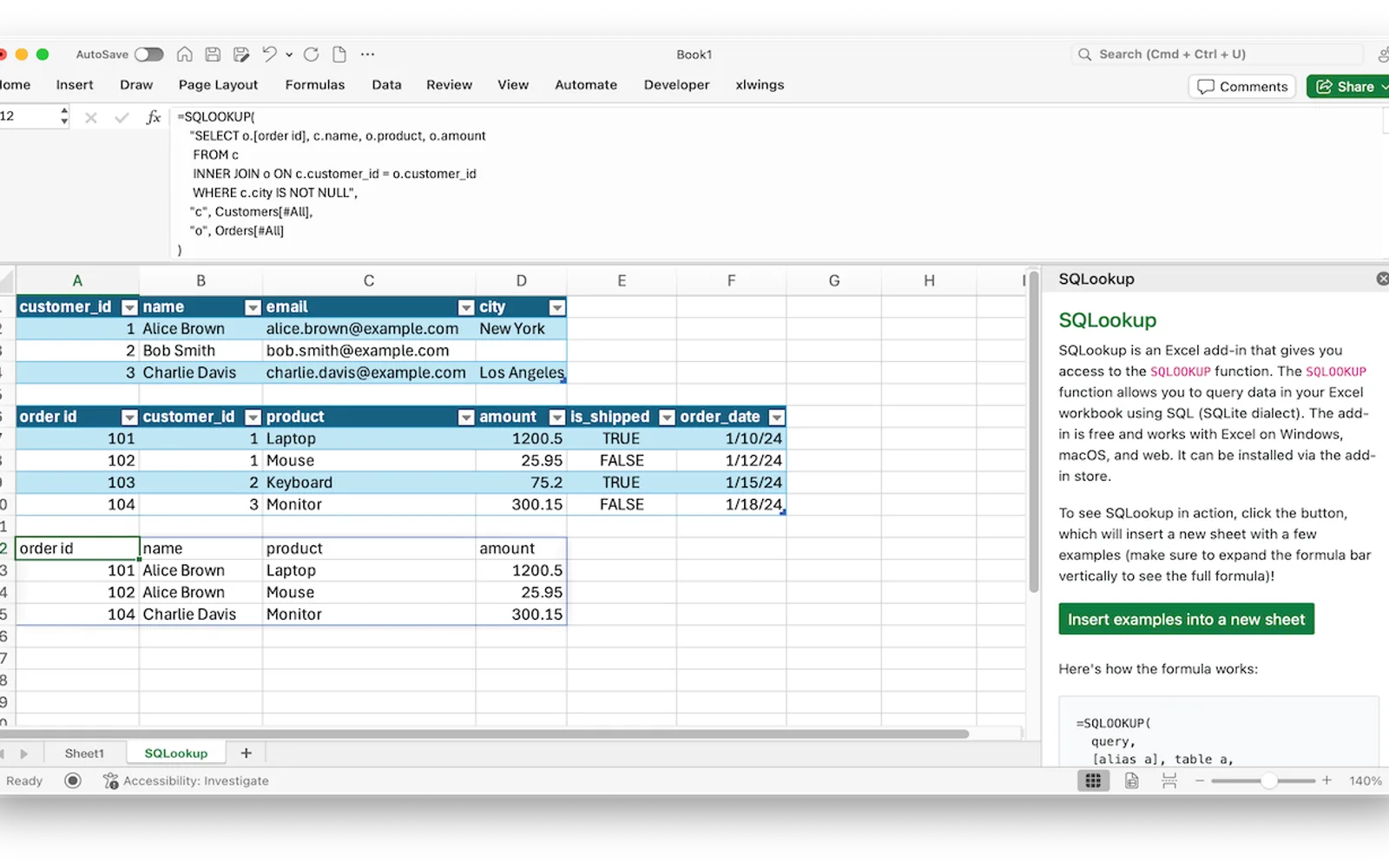Click the zoom out minus icon
1389x868 pixels.
tap(1200, 781)
